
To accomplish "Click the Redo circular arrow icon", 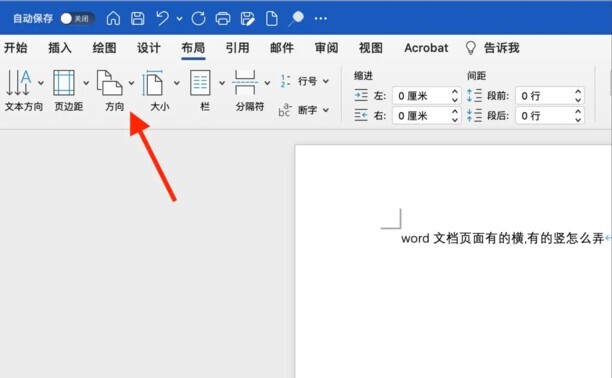I will [198, 18].
